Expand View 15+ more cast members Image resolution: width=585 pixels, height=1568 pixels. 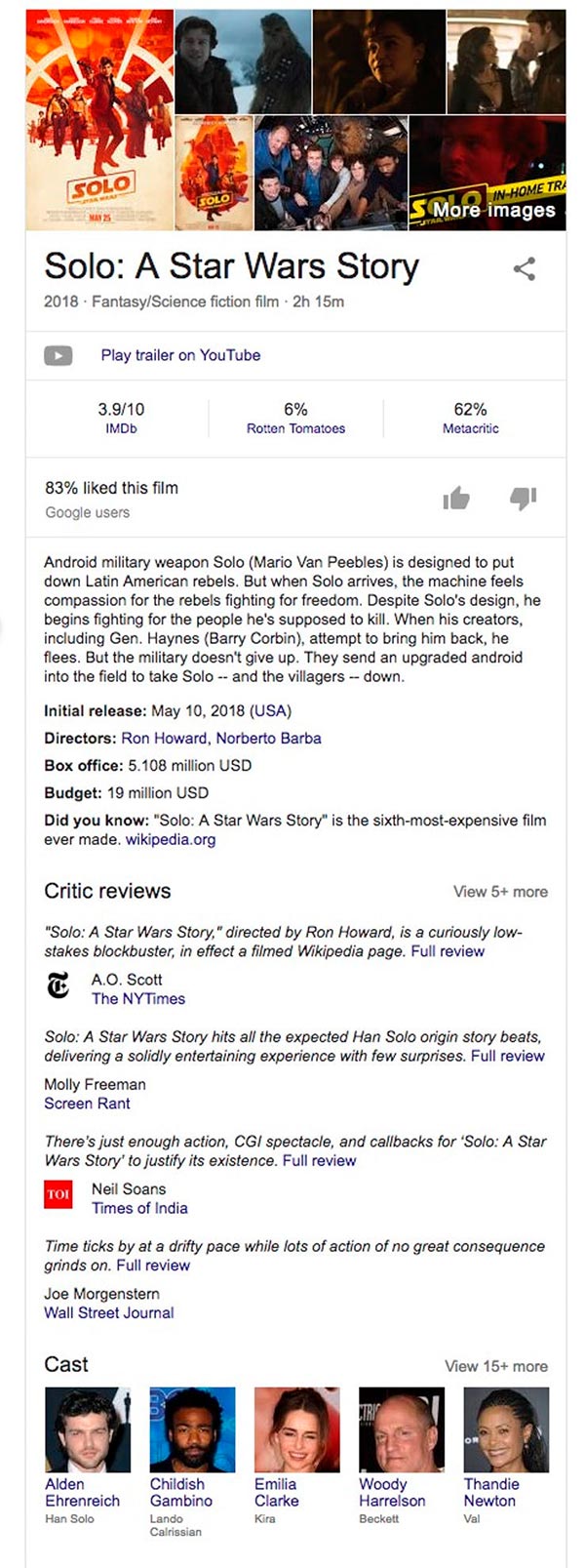pos(496,1366)
